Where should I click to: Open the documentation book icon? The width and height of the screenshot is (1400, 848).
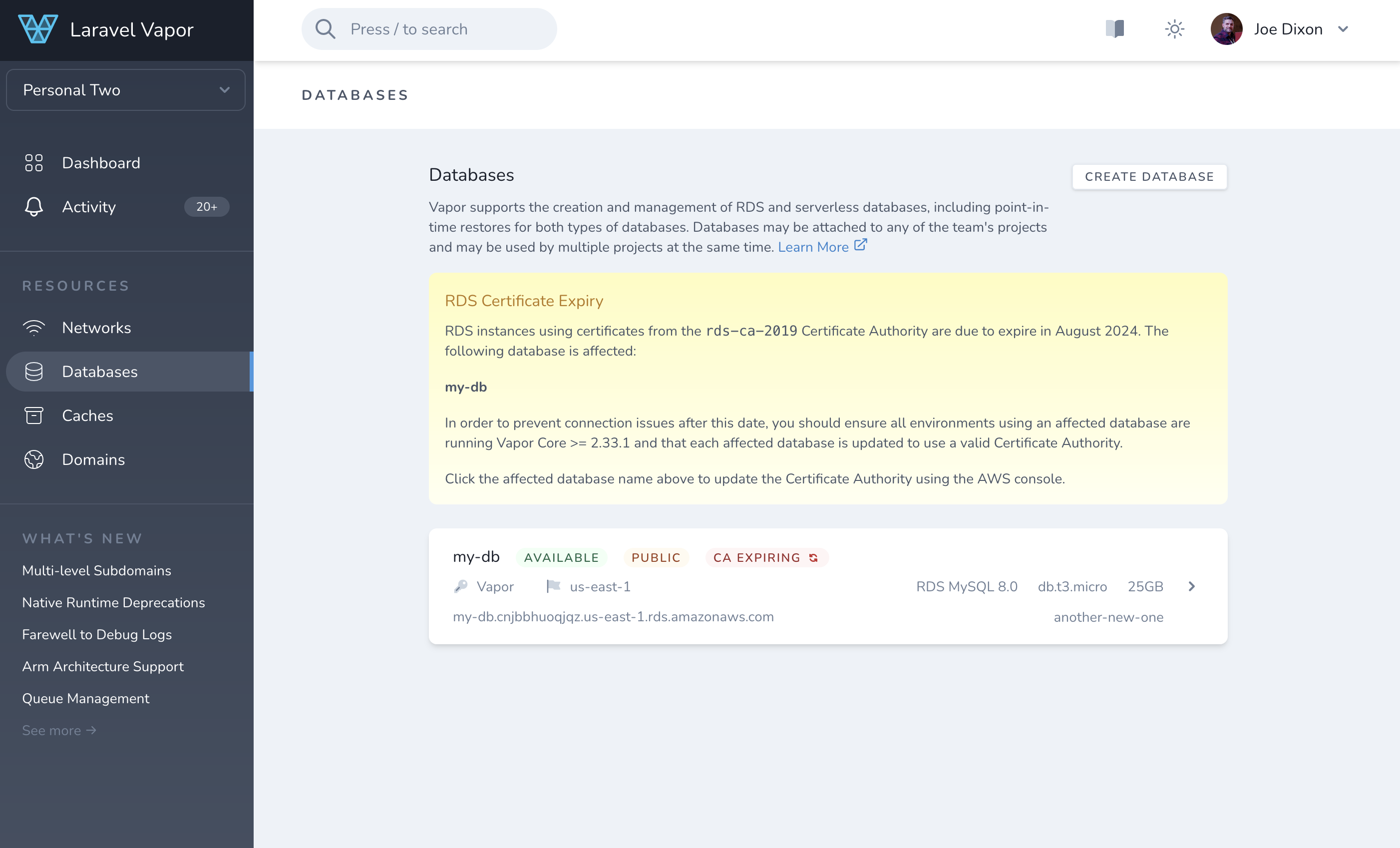1115,29
